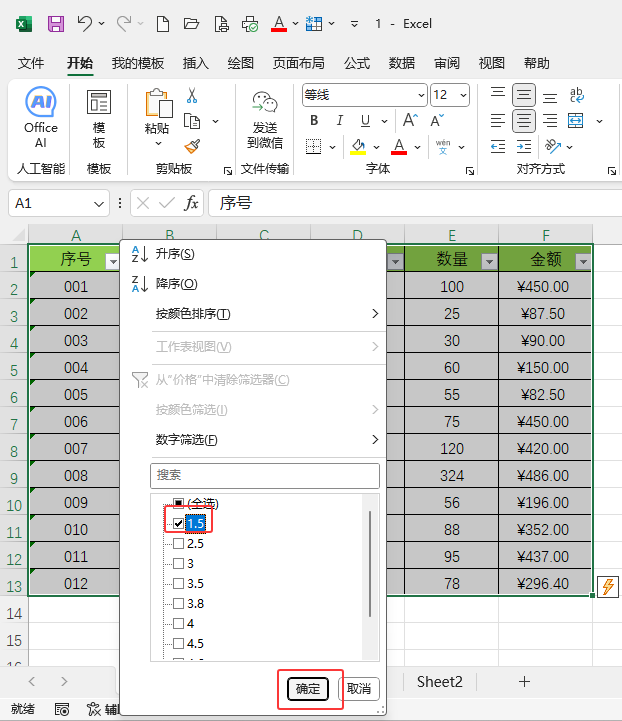Image resolution: width=622 pixels, height=721 pixels.
Task: Click the filter search (搜索) field
Action: pos(265,475)
